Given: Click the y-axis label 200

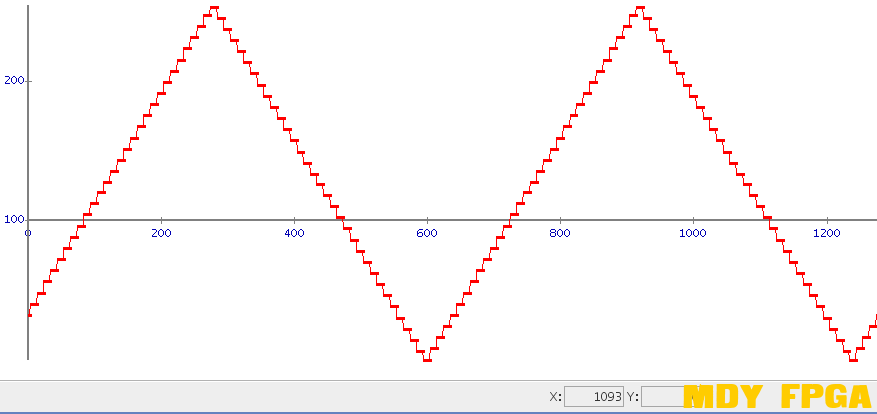Looking at the screenshot, I should coord(14,81).
